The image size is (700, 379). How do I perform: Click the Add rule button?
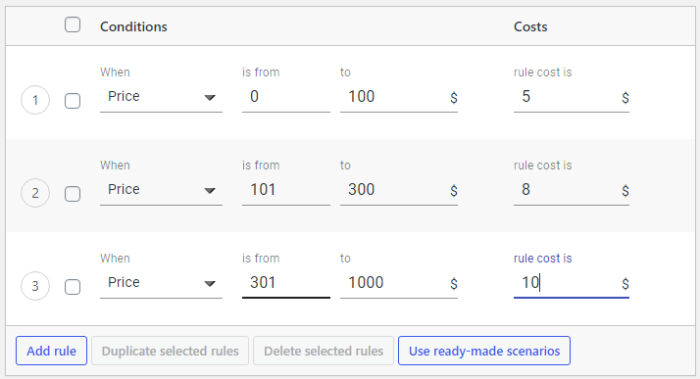pos(51,351)
